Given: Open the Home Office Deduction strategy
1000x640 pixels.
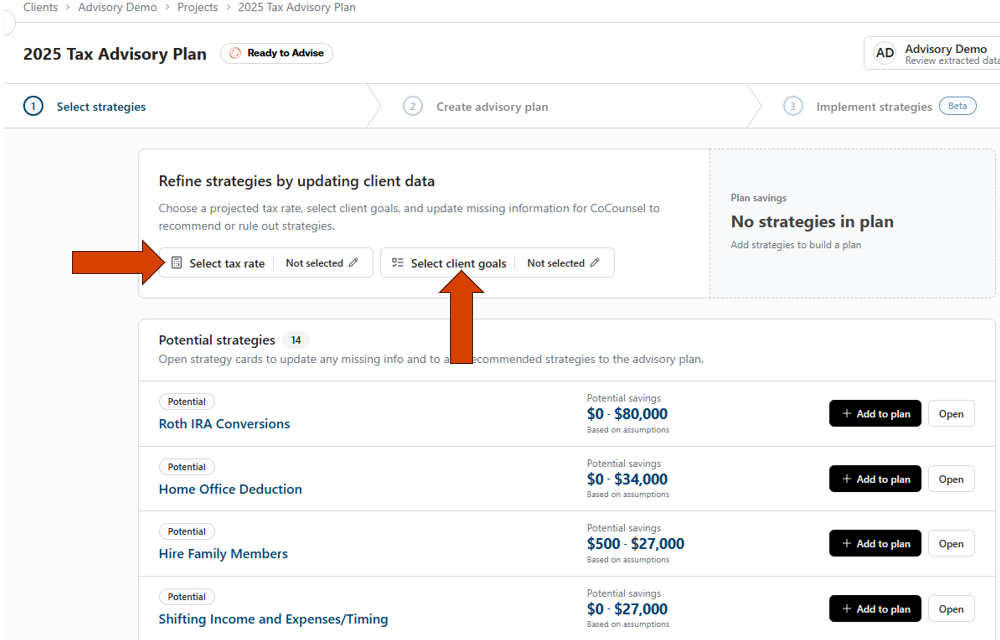Looking at the screenshot, I should (950, 479).
